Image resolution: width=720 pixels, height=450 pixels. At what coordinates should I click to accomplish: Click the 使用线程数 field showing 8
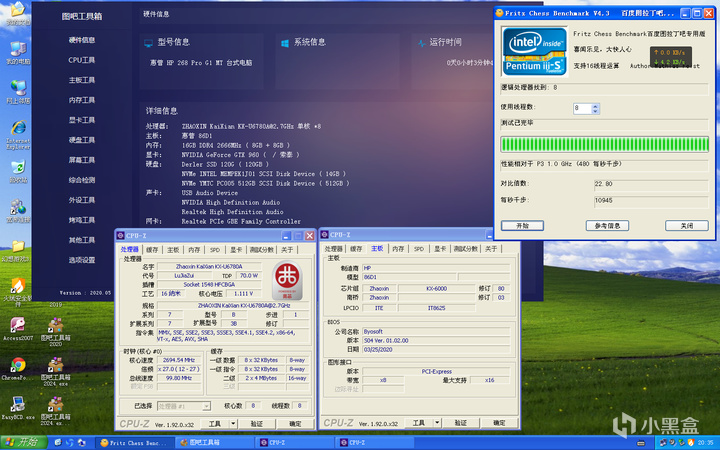click(582, 108)
